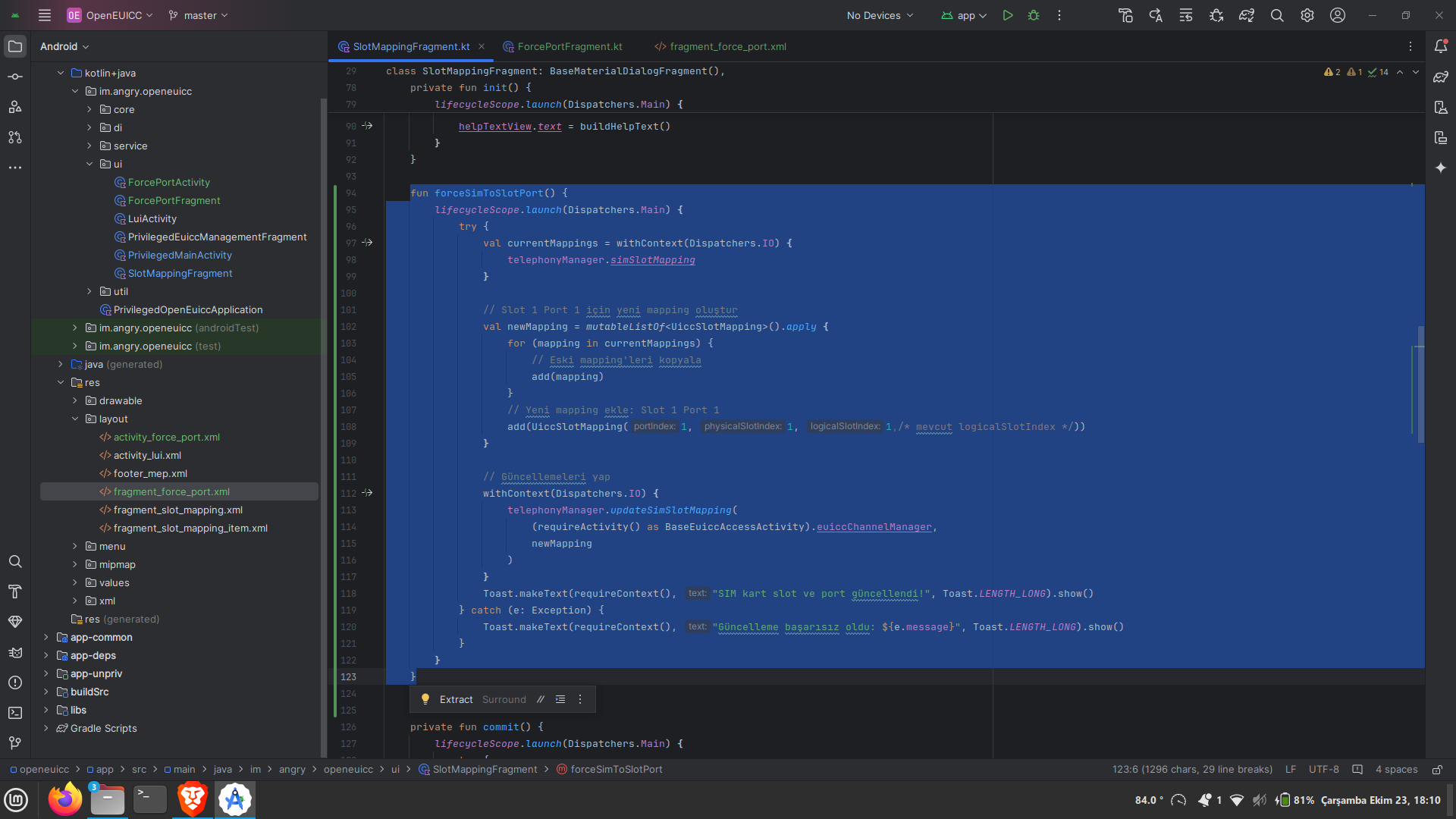Switch to ForcePortFragment.kt tab

pos(569,46)
